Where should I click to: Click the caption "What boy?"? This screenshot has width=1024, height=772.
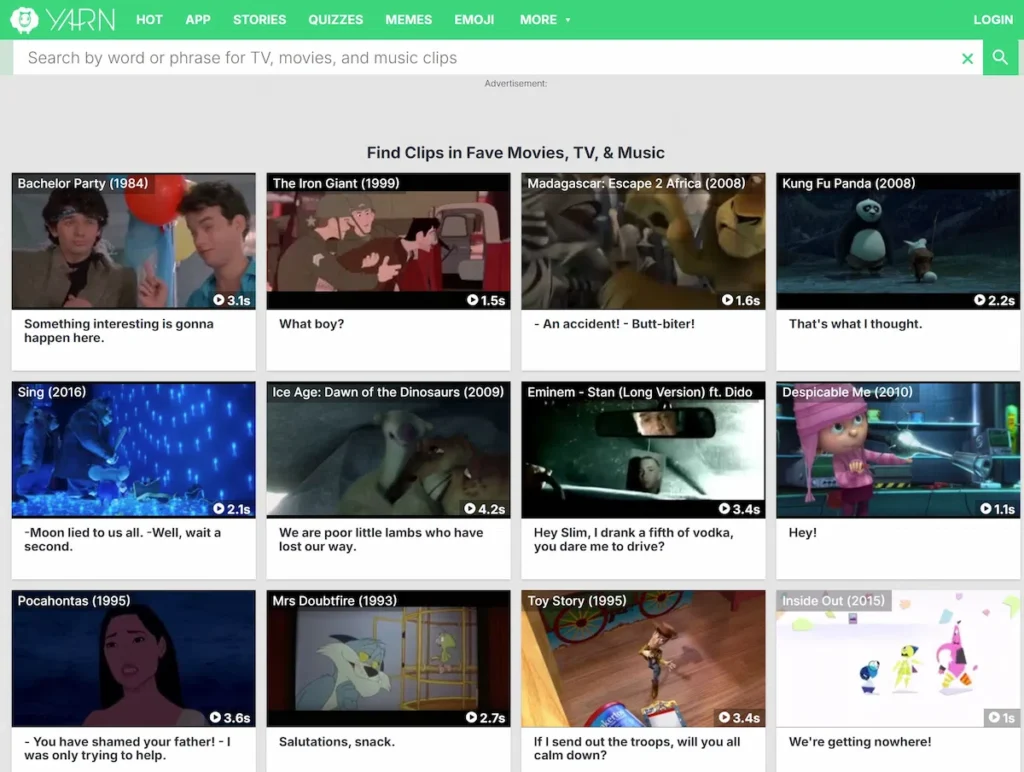312,324
